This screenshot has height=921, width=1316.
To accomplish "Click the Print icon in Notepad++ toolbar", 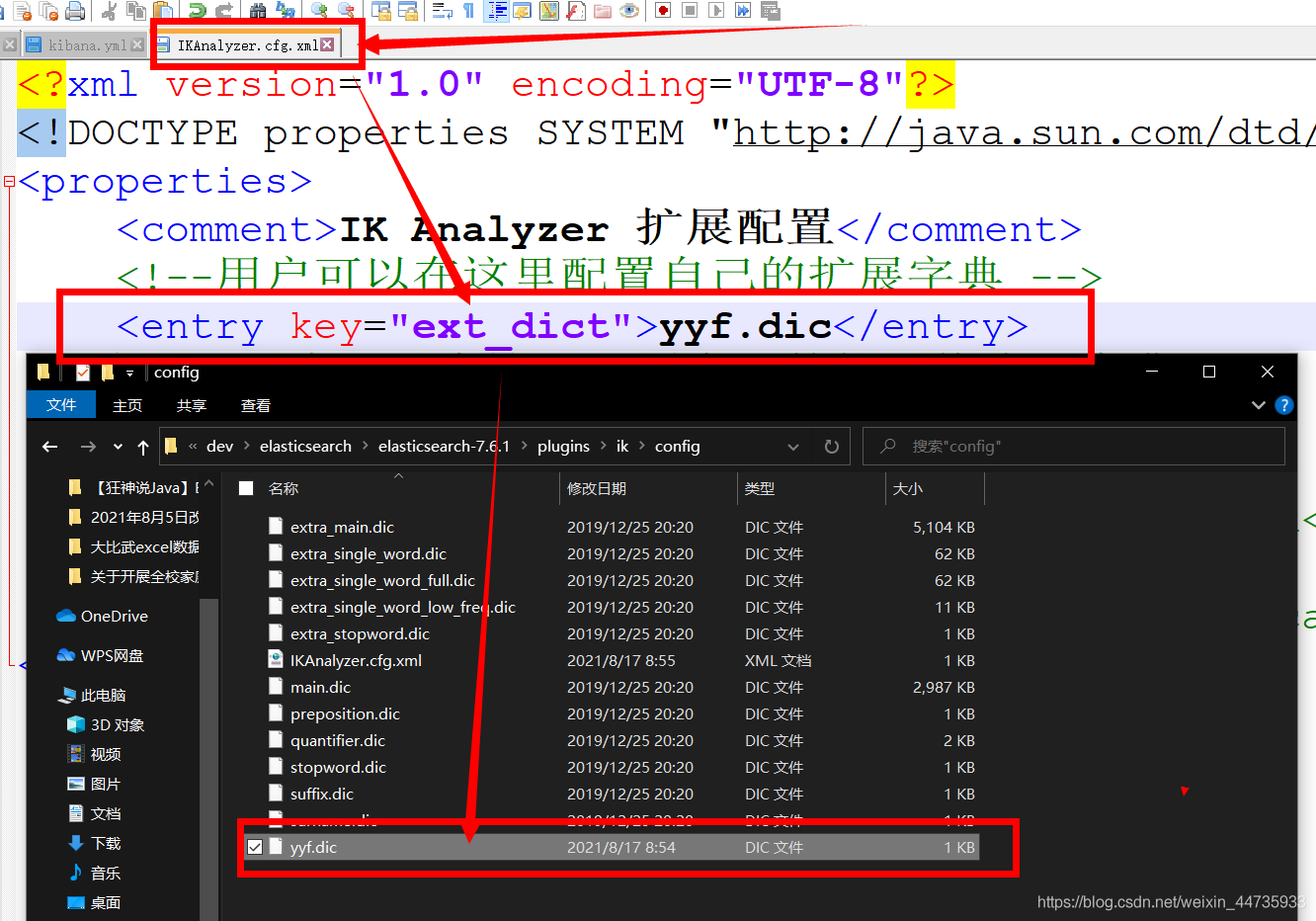I will coord(74,12).
